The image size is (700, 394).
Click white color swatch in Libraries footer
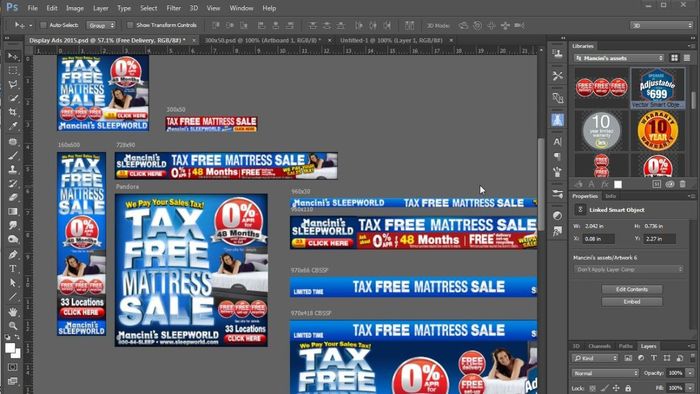(618, 184)
